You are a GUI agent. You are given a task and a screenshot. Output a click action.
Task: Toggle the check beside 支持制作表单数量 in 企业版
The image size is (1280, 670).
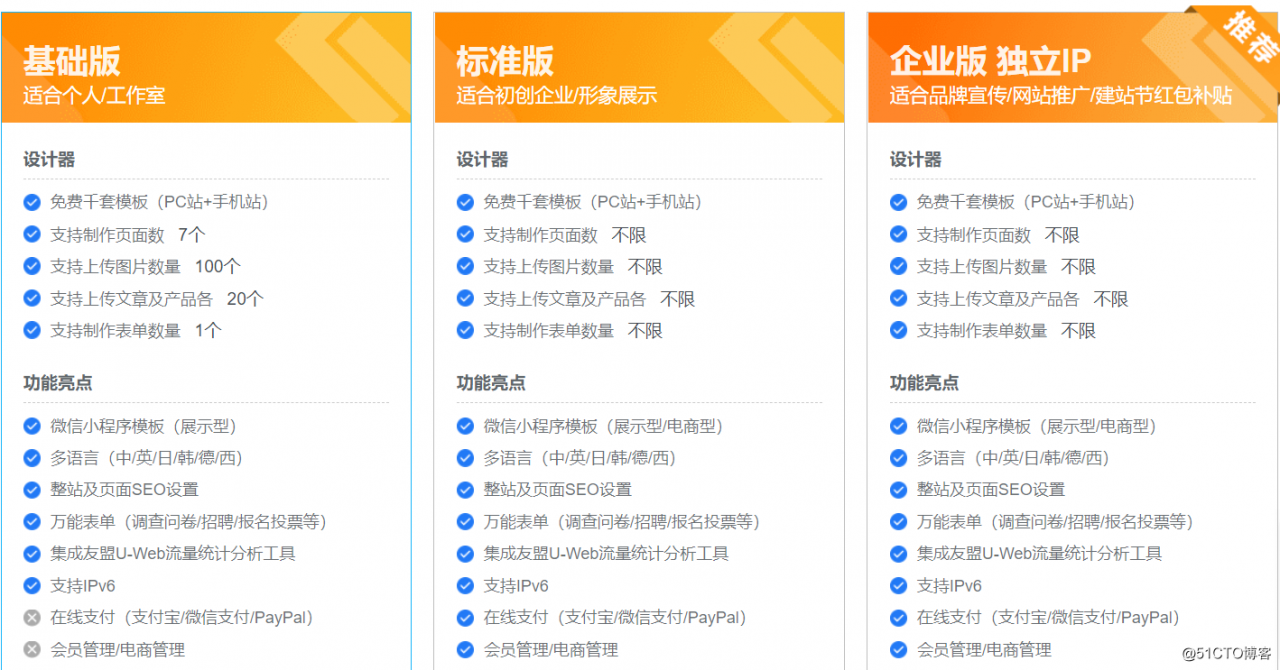pyautogui.click(x=898, y=330)
